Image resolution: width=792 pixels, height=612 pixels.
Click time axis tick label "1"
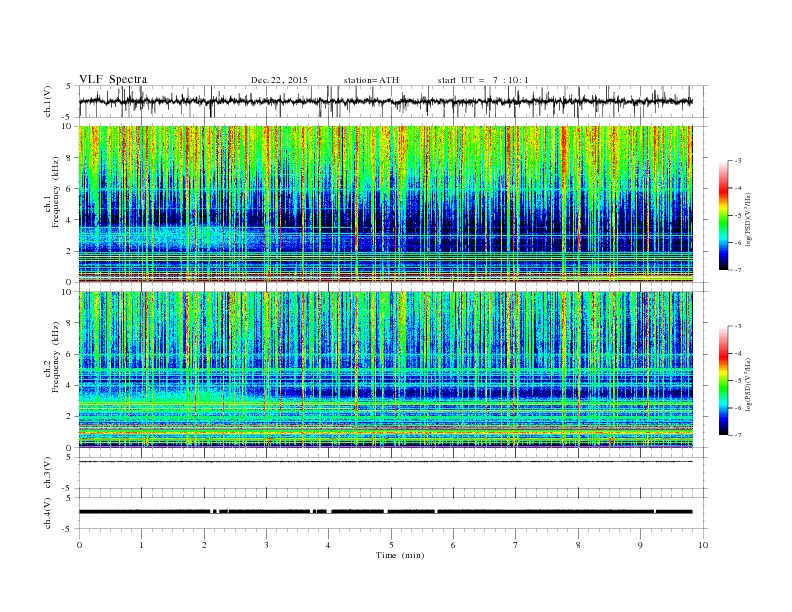pos(141,545)
